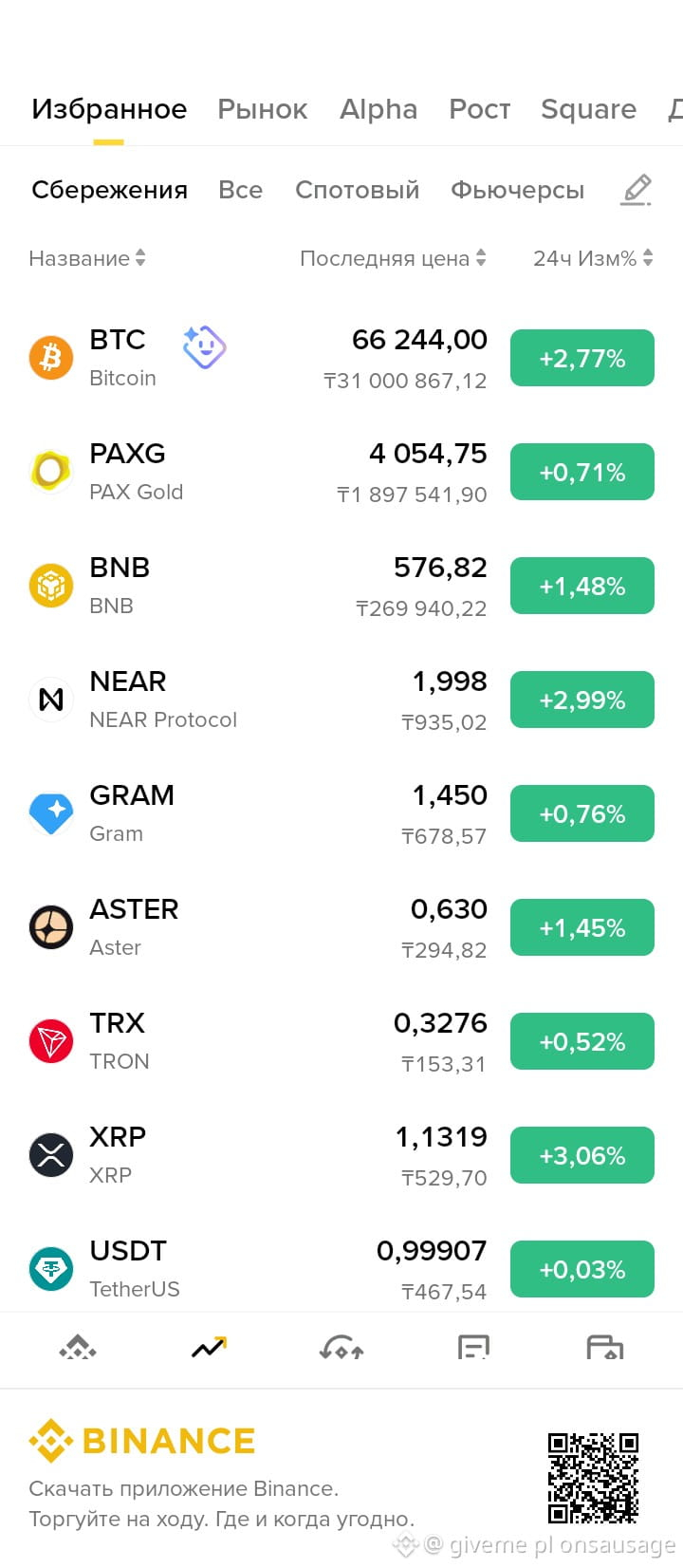Screen dimensions: 683x1568
Task: Select the Фьючерсы filter tab
Action: coord(517,190)
